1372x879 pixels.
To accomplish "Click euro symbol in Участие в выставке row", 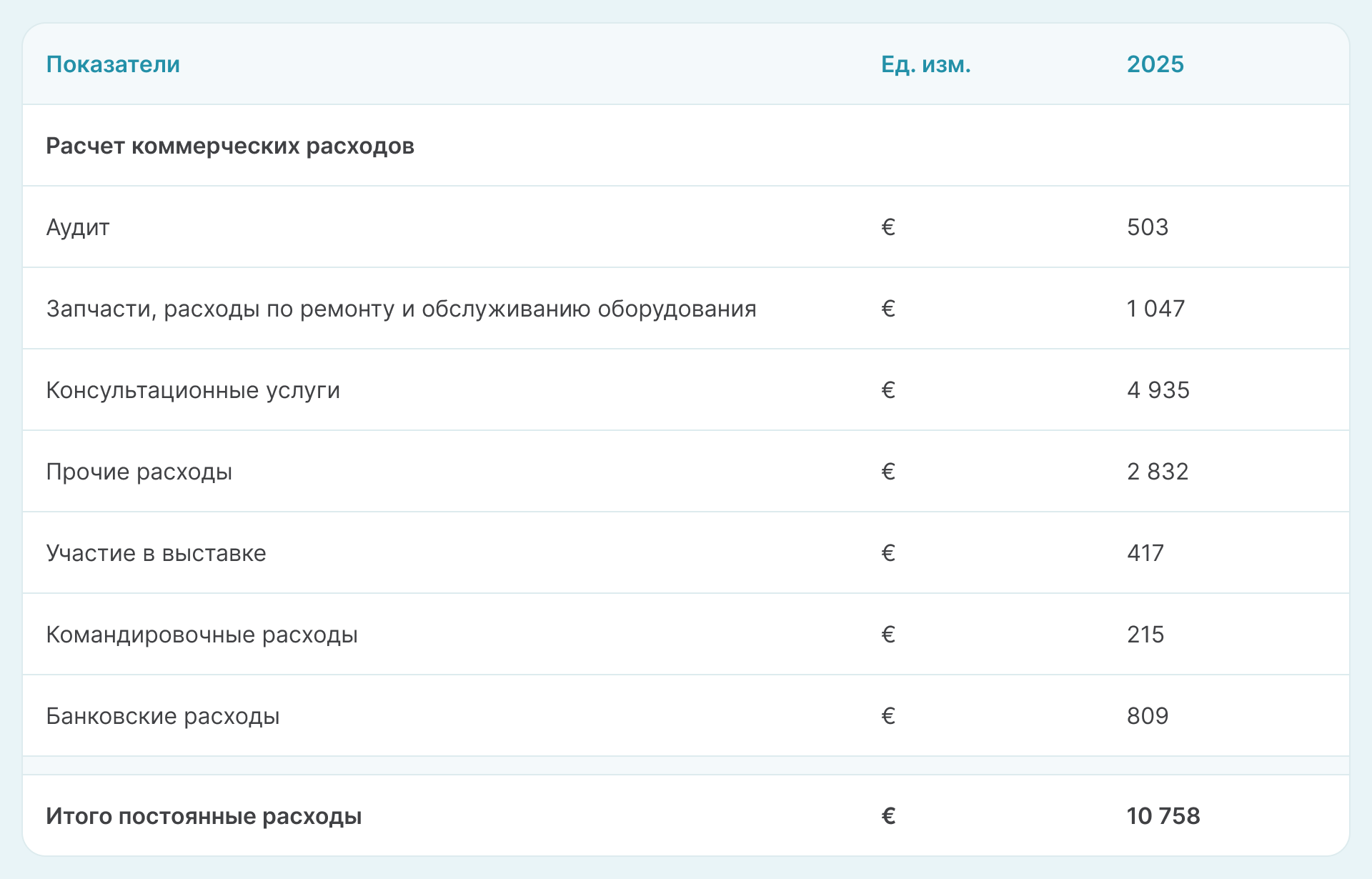I will 888,553.
